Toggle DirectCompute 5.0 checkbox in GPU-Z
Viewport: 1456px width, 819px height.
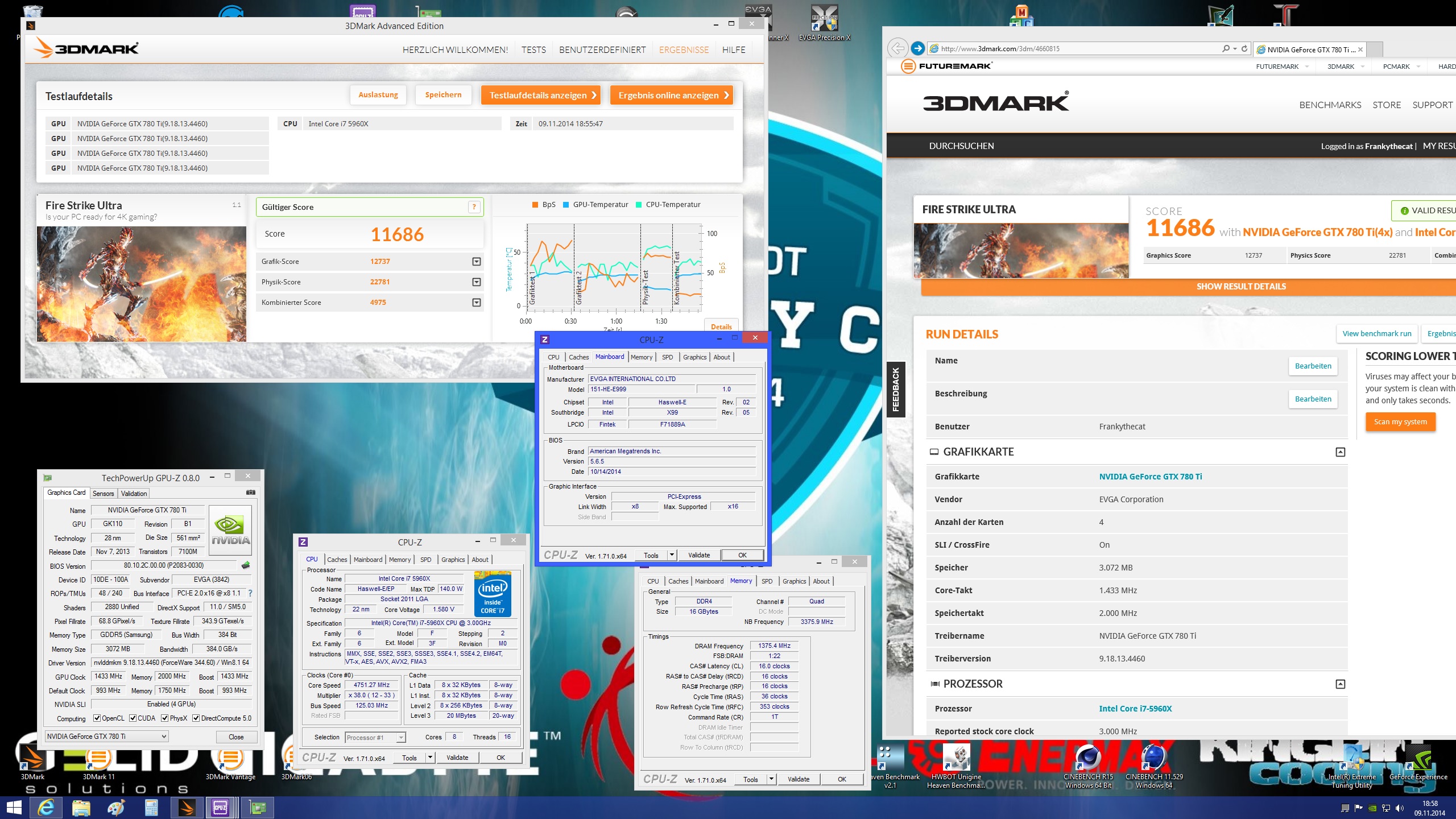(x=196, y=718)
